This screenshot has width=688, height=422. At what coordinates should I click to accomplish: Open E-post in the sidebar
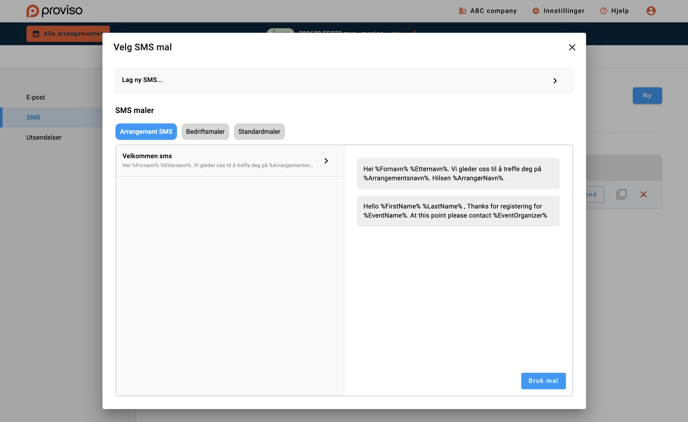click(x=36, y=97)
